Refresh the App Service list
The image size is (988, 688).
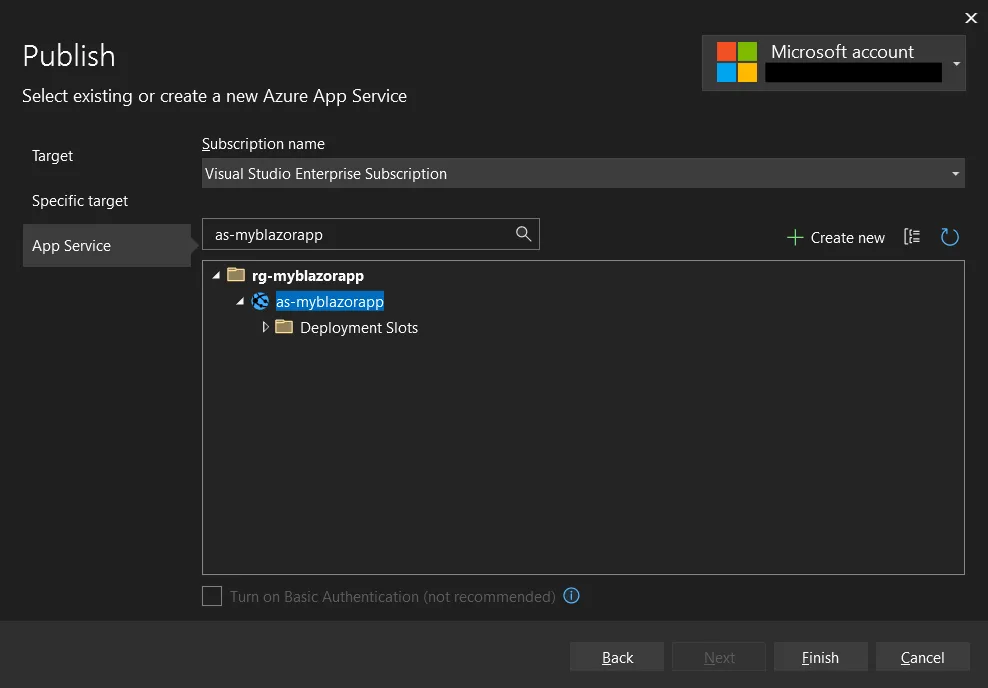[x=950, y=237]
